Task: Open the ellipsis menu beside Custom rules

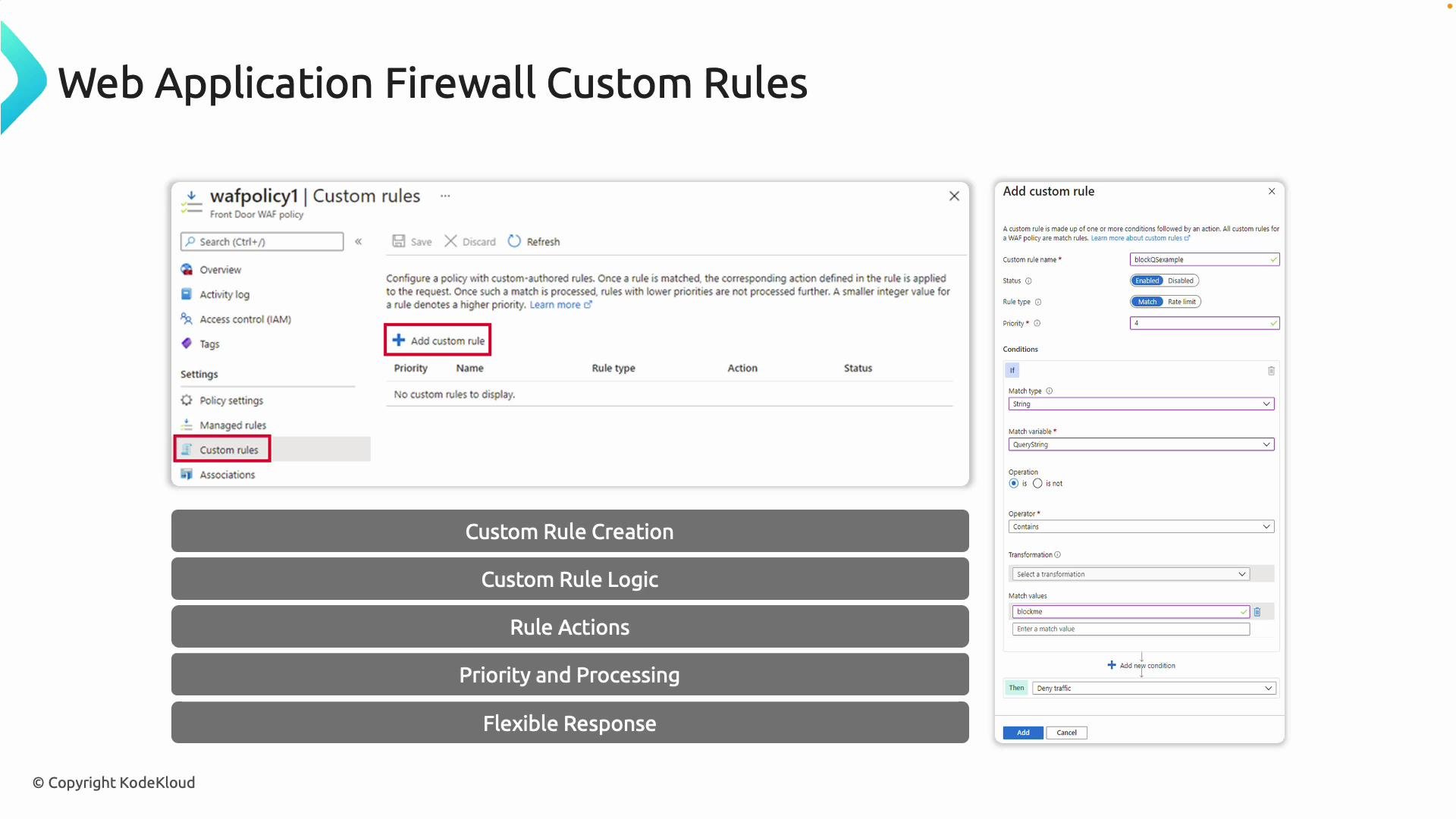Action: 445,196
